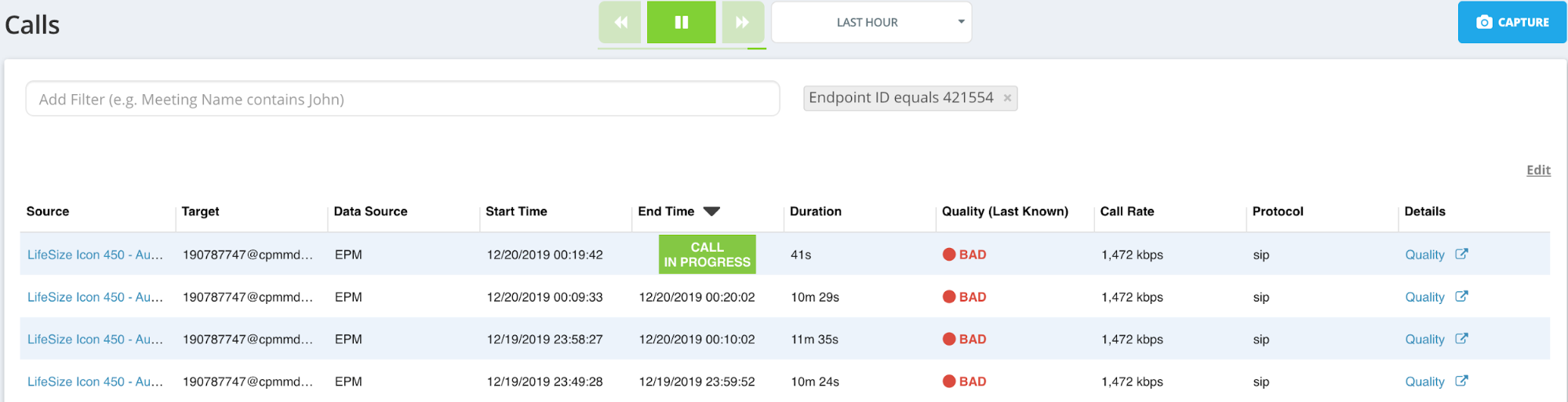Click the Call In Progress status badge
Image resolution: width=1568 pixels, height=402 pixels.
tap(707, 254)
